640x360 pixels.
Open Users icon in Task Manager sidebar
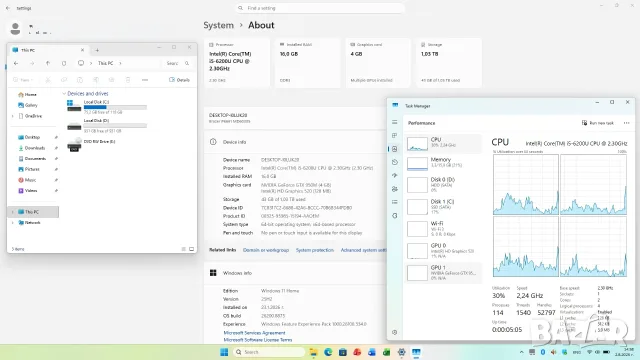[394, 189]
